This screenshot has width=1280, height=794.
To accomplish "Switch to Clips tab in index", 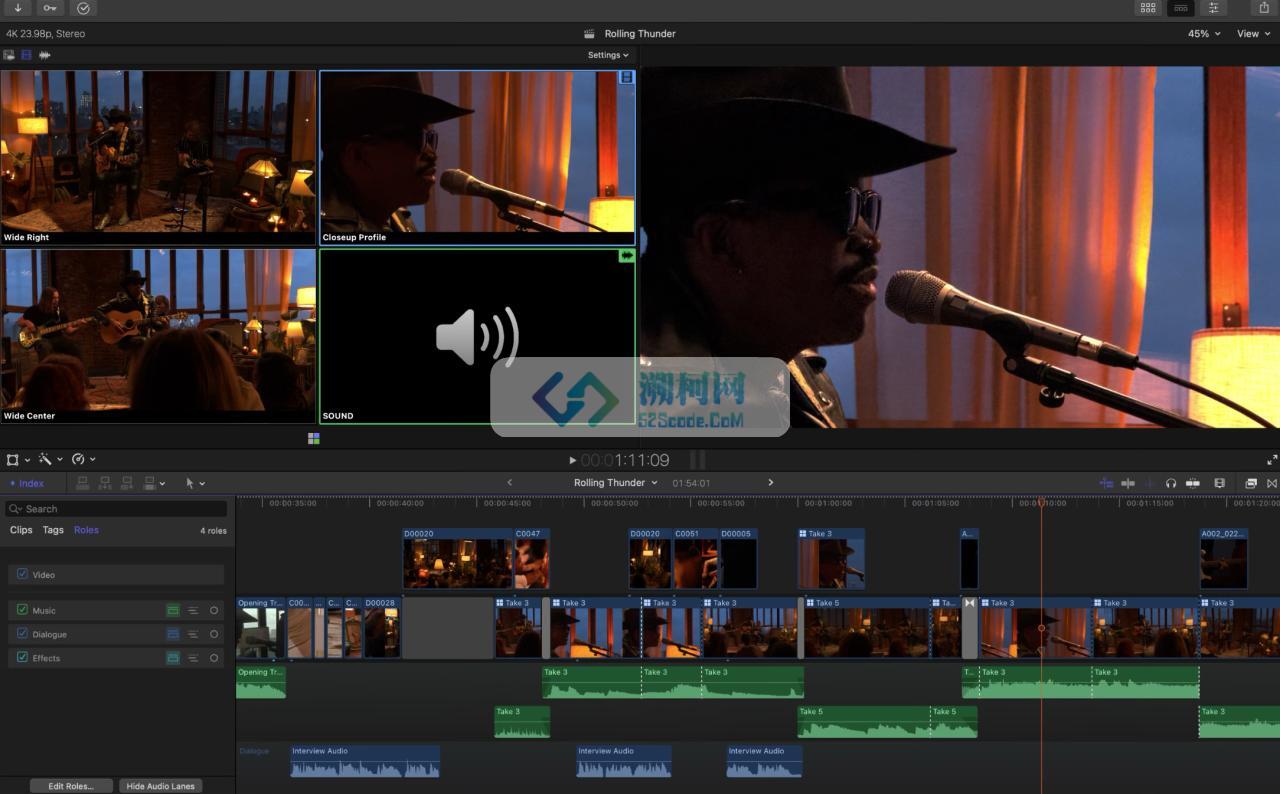I will [21, 530].
